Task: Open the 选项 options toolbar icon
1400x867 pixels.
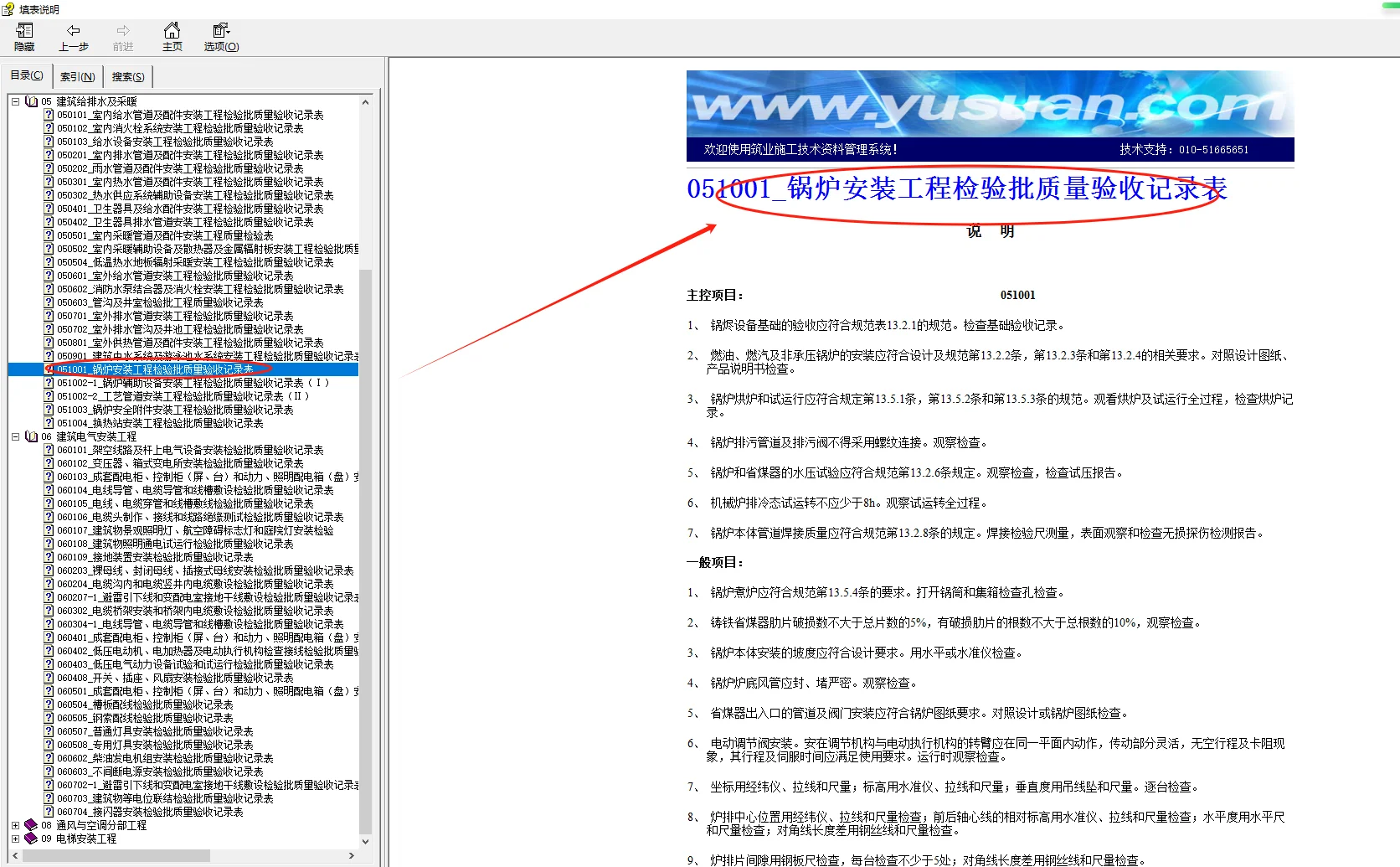Action: 220,37
